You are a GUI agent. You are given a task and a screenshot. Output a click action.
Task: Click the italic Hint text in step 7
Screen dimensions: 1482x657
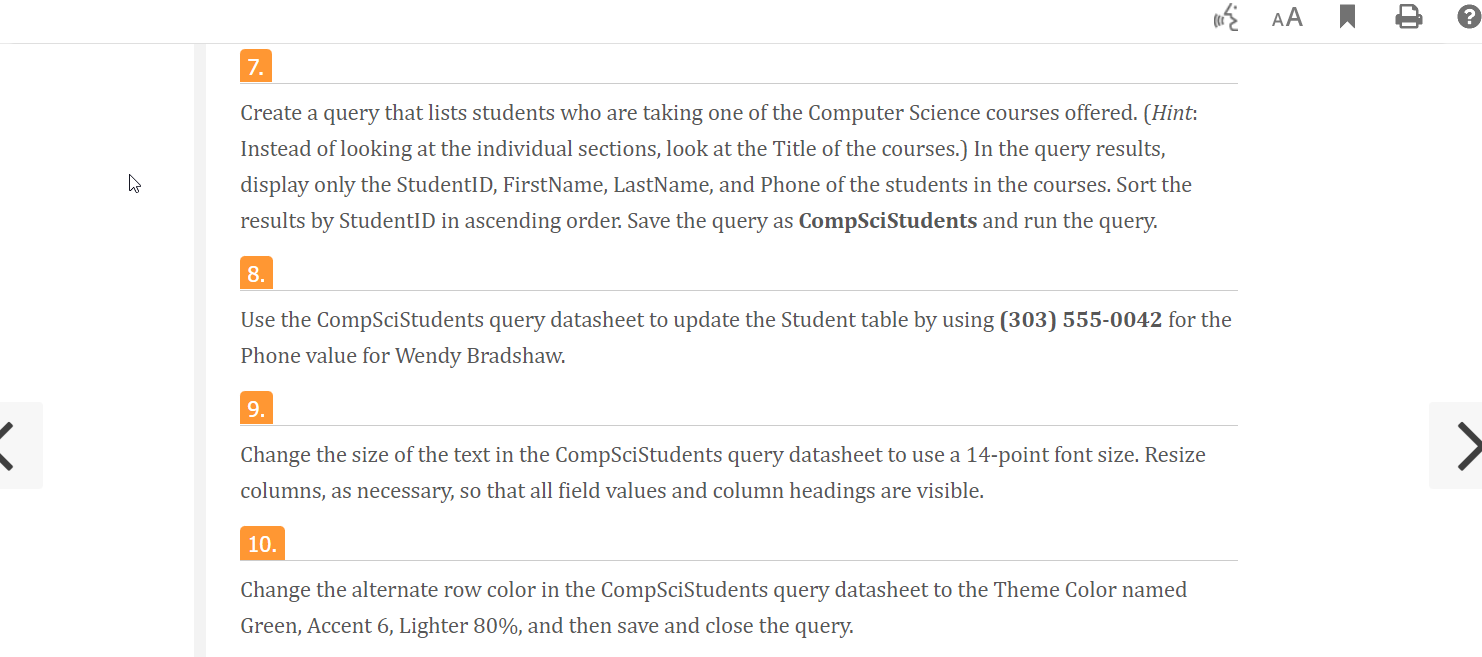(x=1170, y=113)
